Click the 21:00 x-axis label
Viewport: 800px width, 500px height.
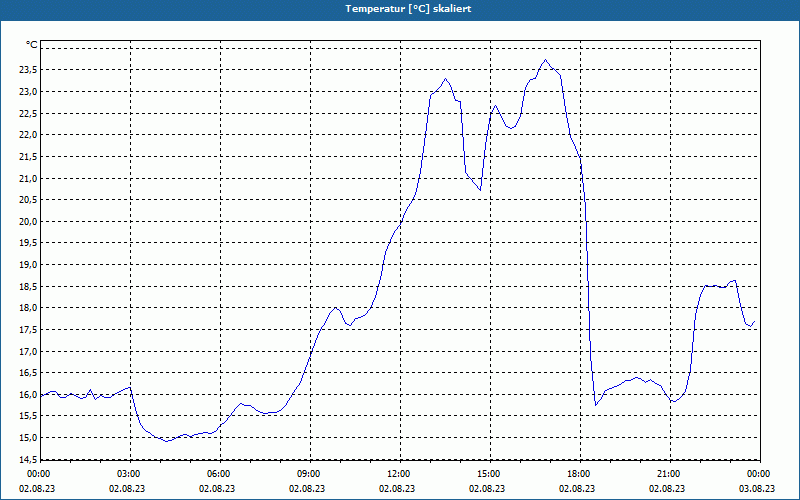(670, 474)
